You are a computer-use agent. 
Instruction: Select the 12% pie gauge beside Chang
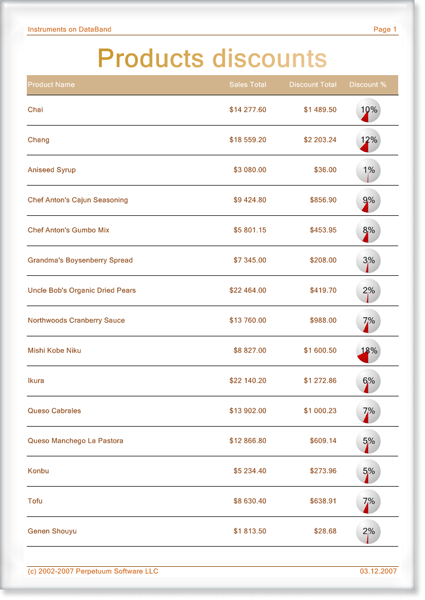point(368,140)
